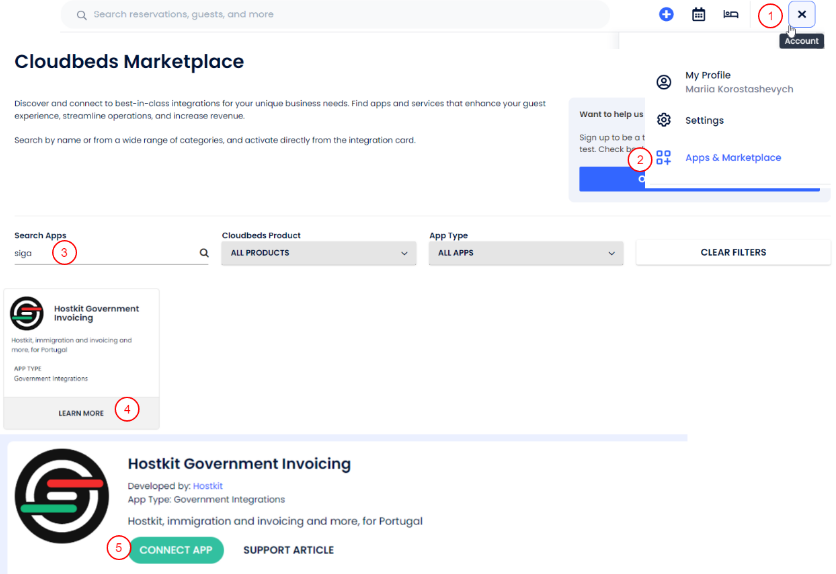Expand the ALL APPS dropdown

(x=526, y=253)
